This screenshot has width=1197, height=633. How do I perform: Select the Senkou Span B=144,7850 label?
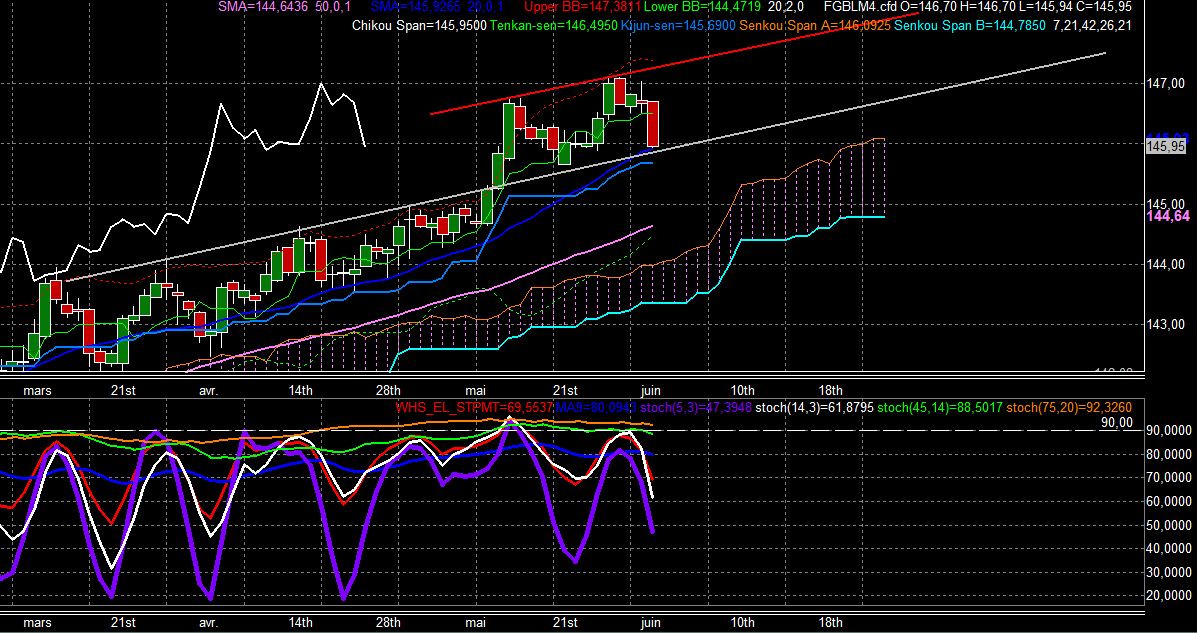(x=969, y=25)
